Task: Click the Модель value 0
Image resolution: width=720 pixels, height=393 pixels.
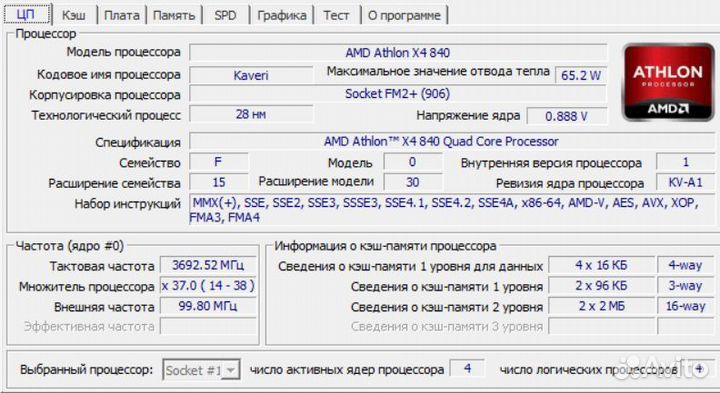Action: [x=412, y=162]
